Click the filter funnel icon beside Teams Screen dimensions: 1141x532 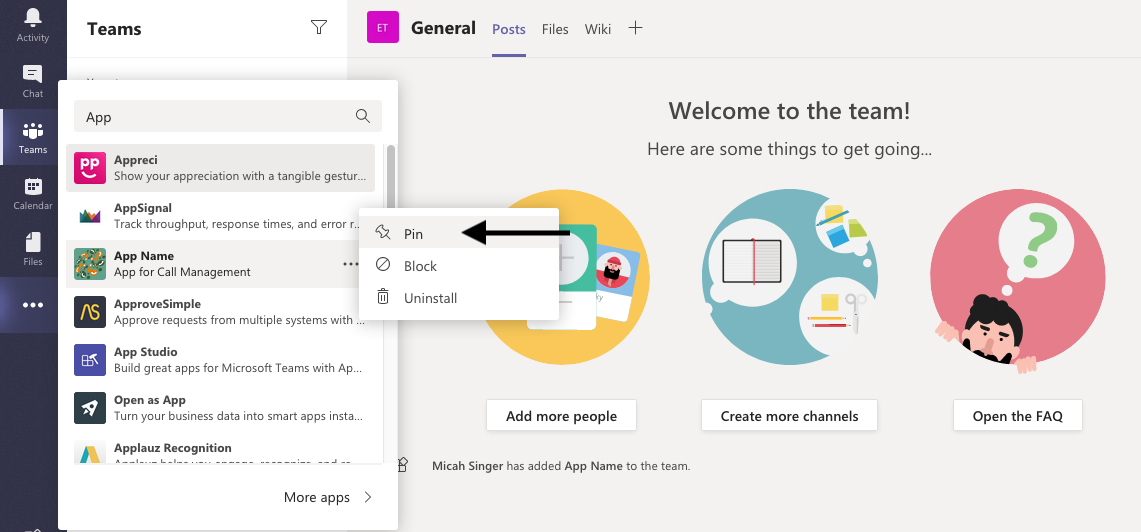tap(319, 28)
